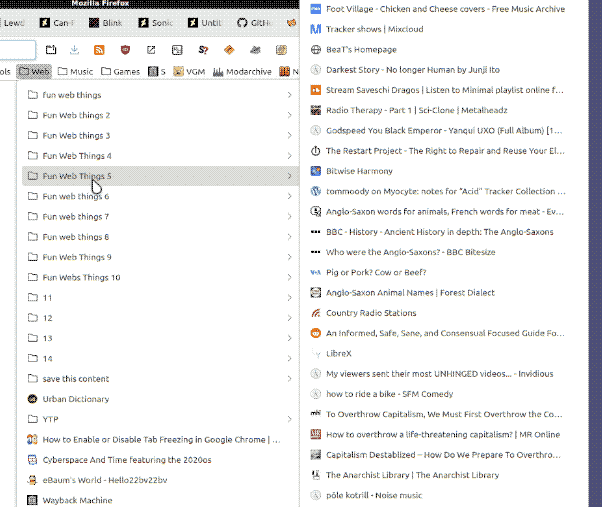Expand the 'Fun web things' folder arrow
The width and height of the screenshot is (602, 507).
coord(289,95)
